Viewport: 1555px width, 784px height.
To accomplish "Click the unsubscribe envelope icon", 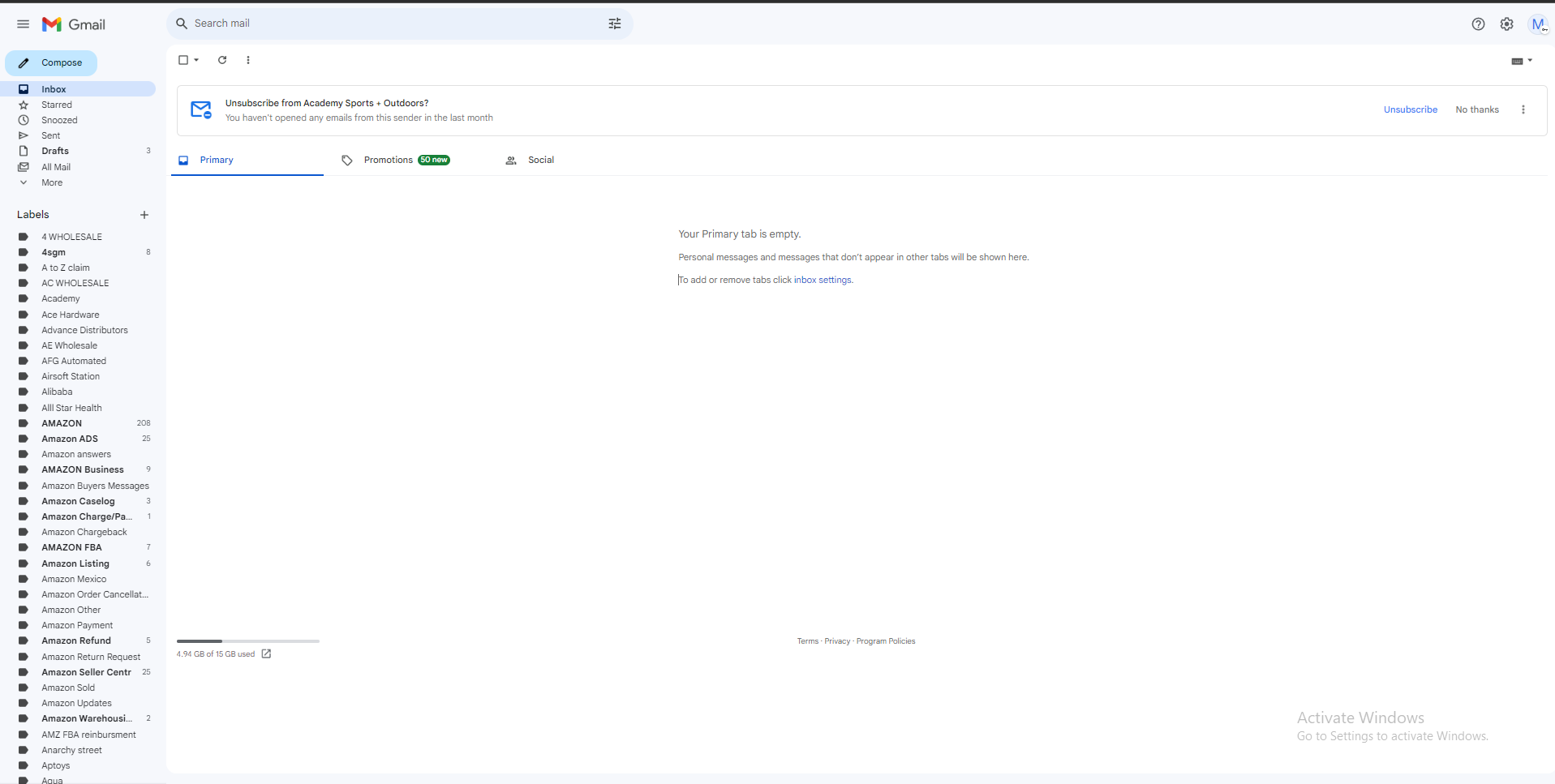I will (201, 109).
